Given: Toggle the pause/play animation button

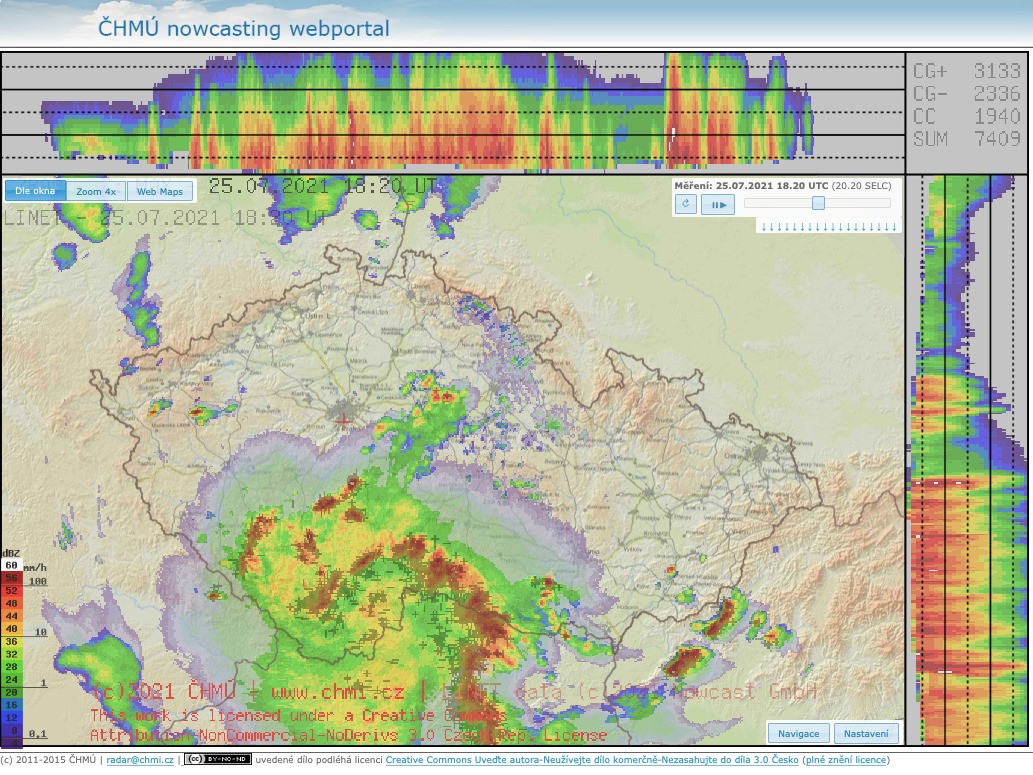Looking at the screenshot, I should click(x=718, y=204).
